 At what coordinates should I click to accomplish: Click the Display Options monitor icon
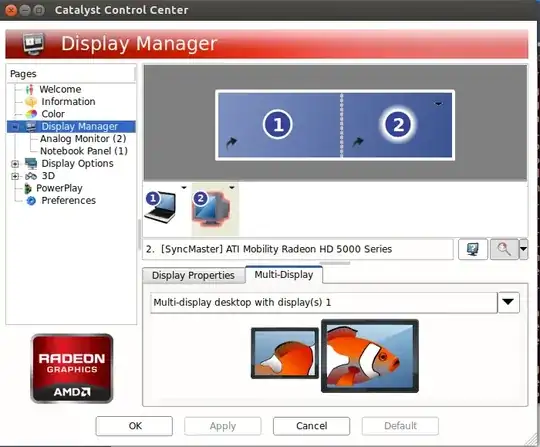pos(31,164)
